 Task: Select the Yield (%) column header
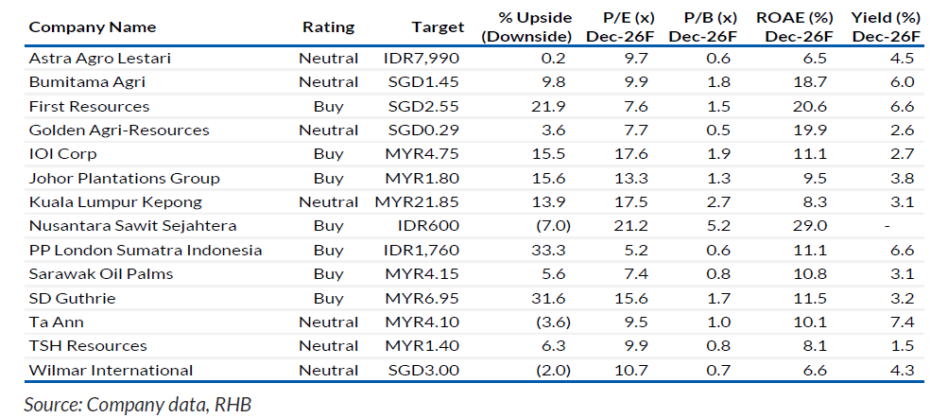tap(885, 27)
